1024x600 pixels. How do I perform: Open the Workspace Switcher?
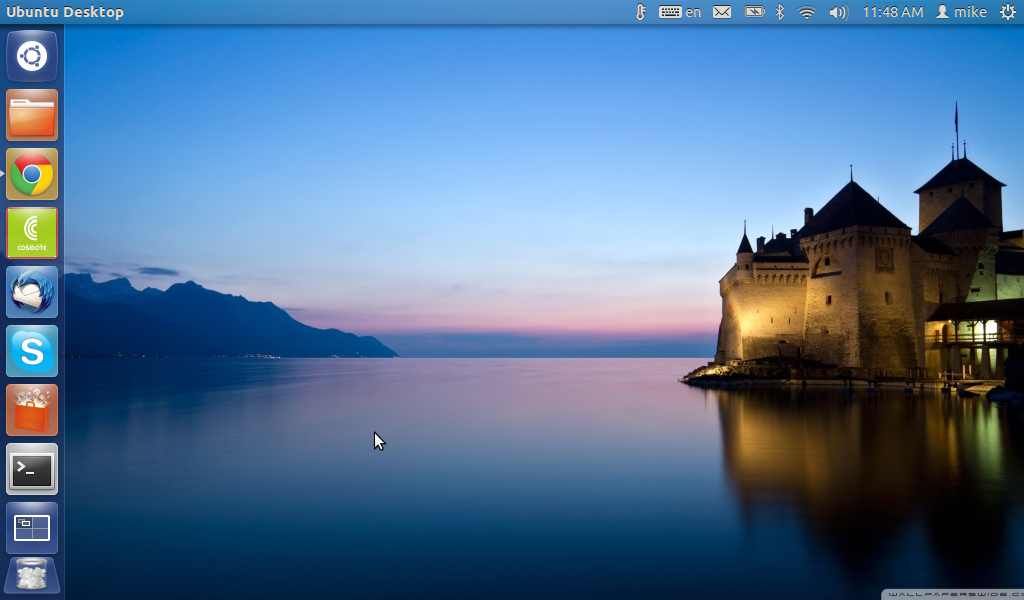[32, 527]
